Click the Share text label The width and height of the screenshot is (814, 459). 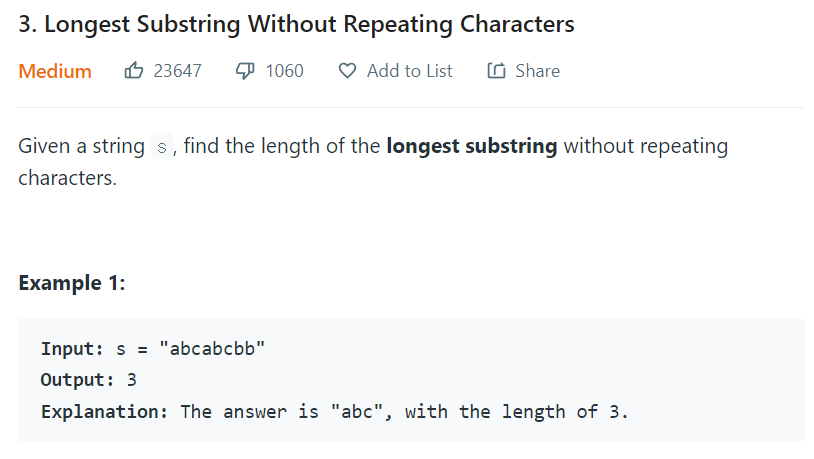537,71
